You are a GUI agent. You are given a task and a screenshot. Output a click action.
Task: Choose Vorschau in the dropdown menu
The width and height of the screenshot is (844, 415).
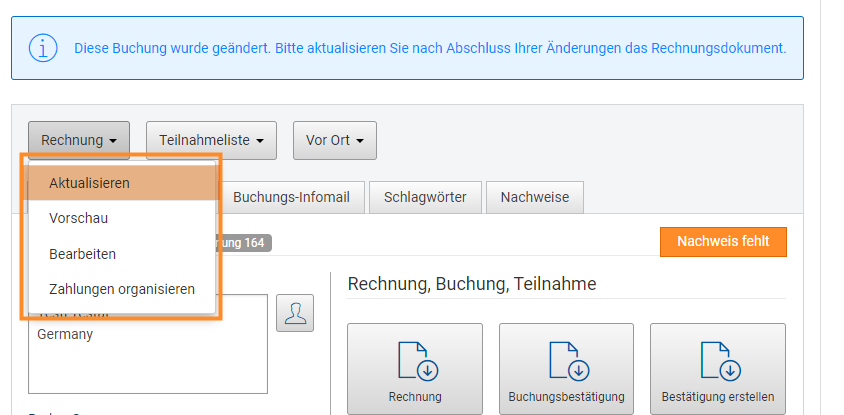click(x=120, y=218)
